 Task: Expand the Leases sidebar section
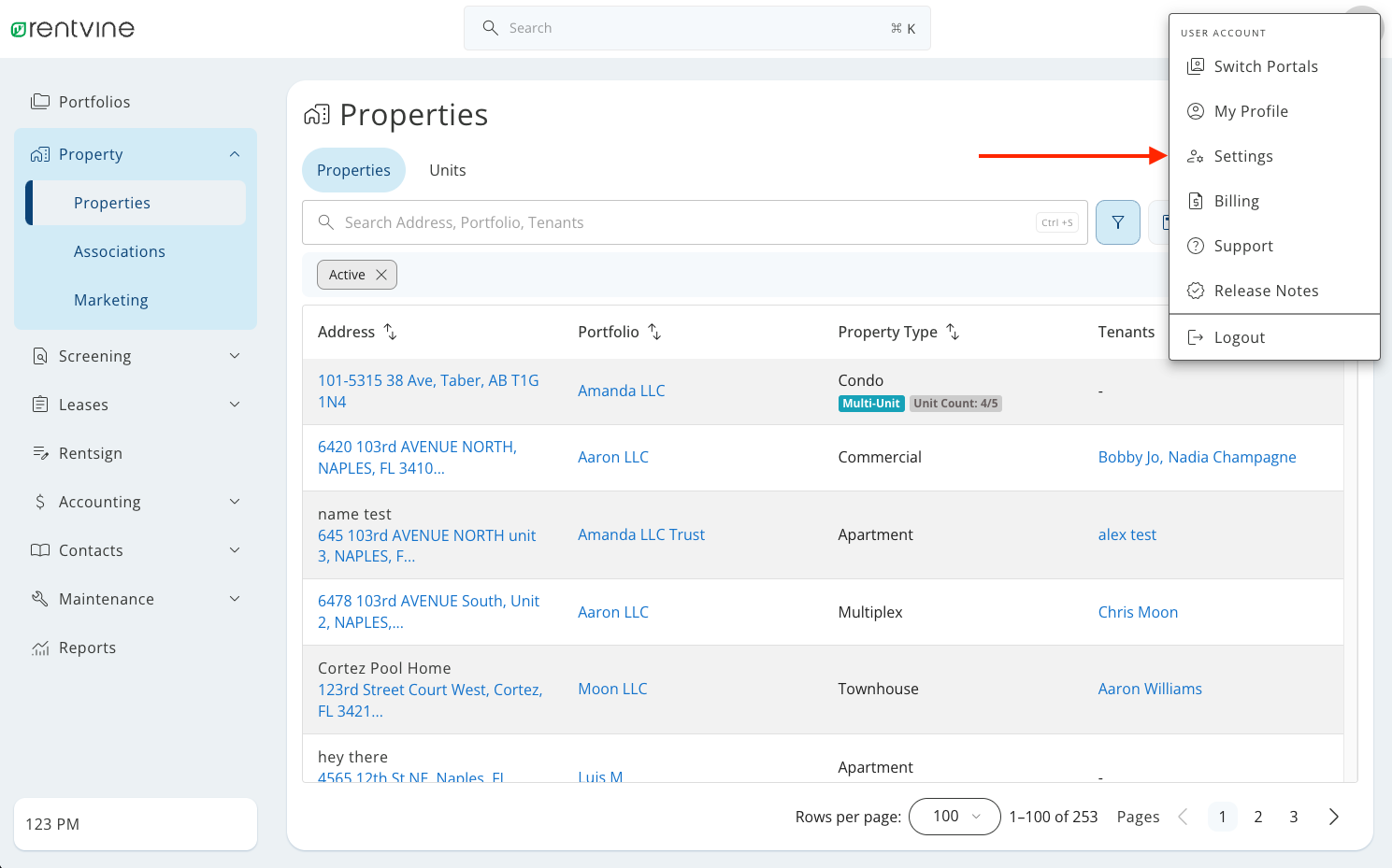click(x=234, y=404)
